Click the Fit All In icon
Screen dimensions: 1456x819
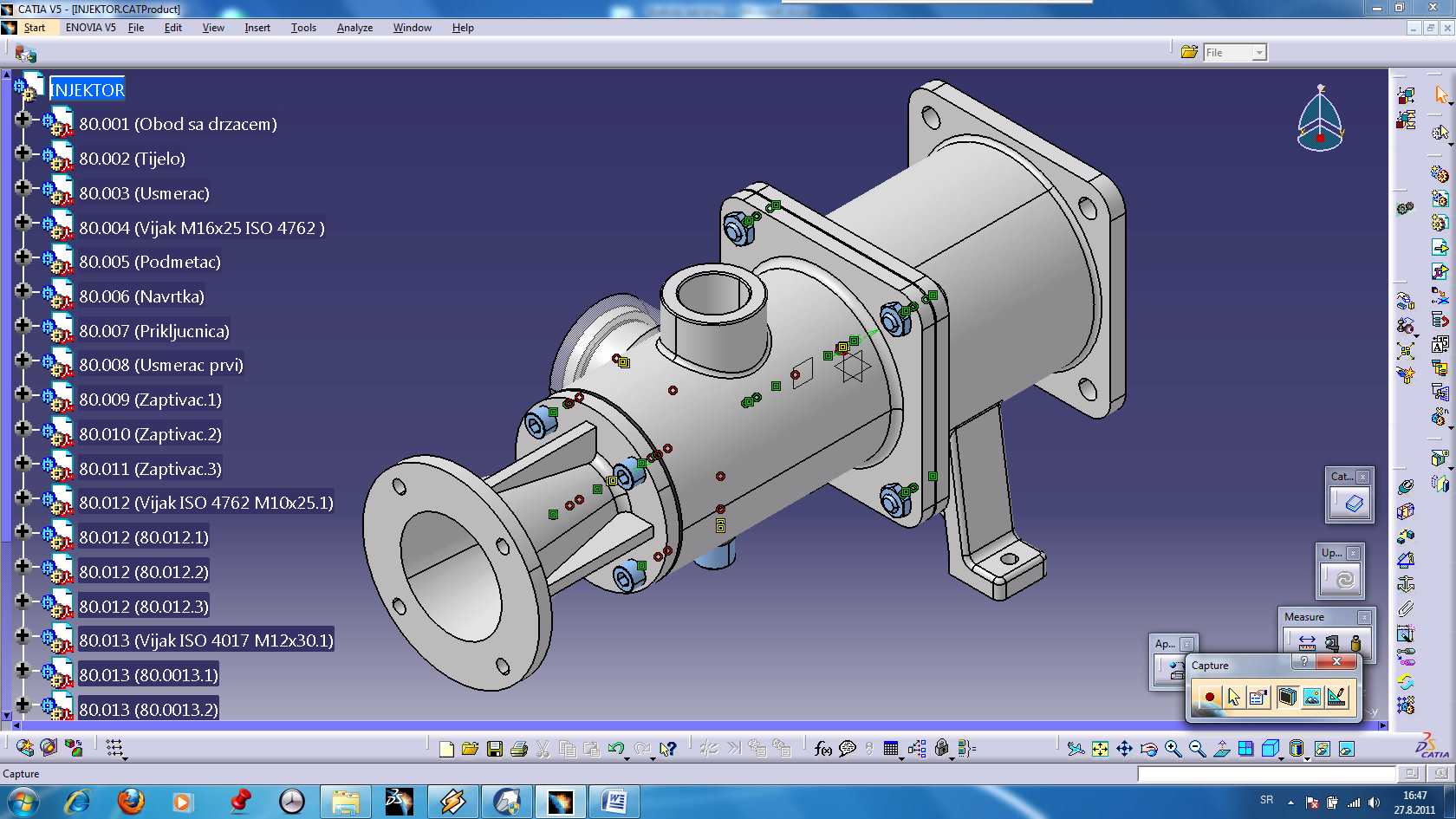coord(1100,749)
